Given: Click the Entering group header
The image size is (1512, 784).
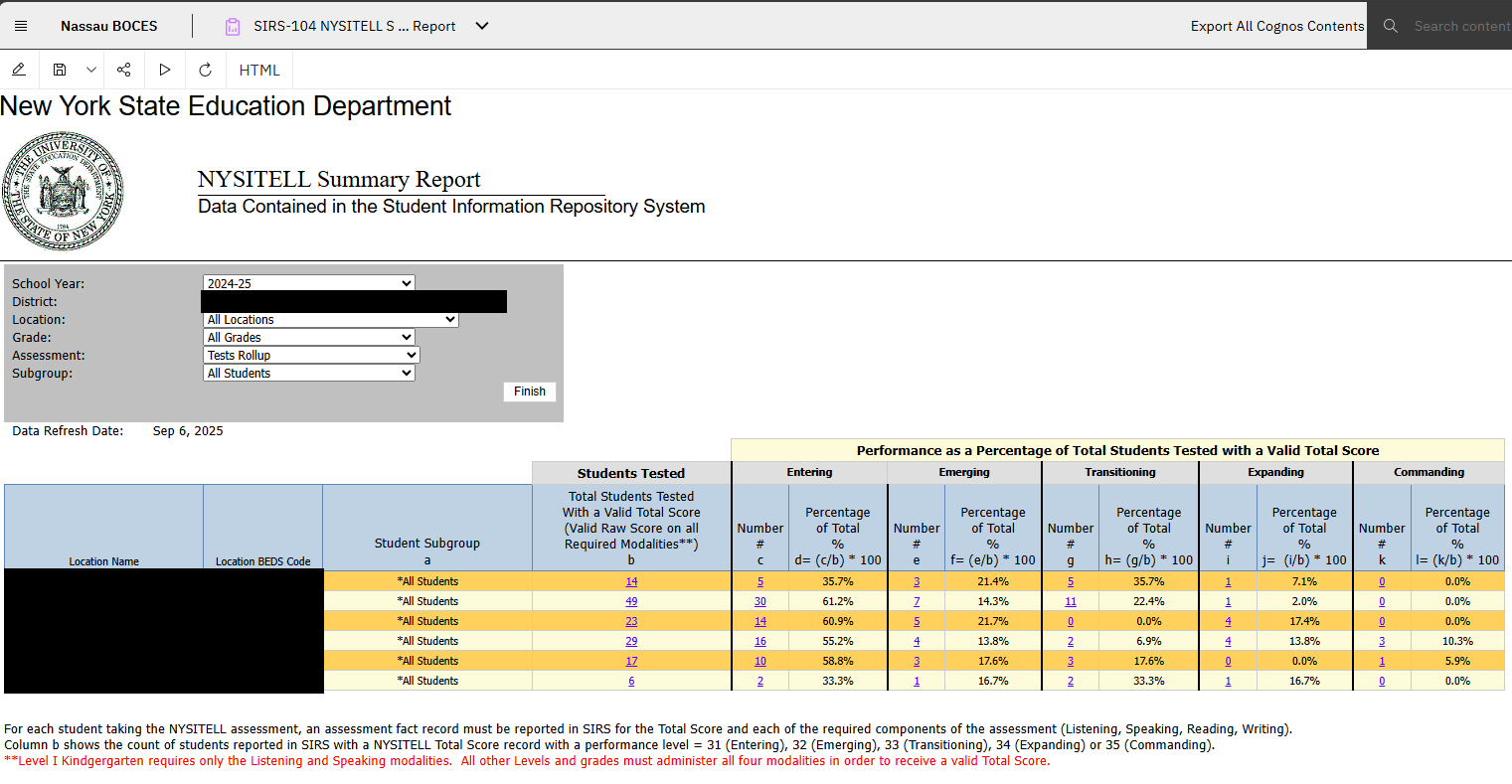Looking at the screenshot, I should pos(810,473).
